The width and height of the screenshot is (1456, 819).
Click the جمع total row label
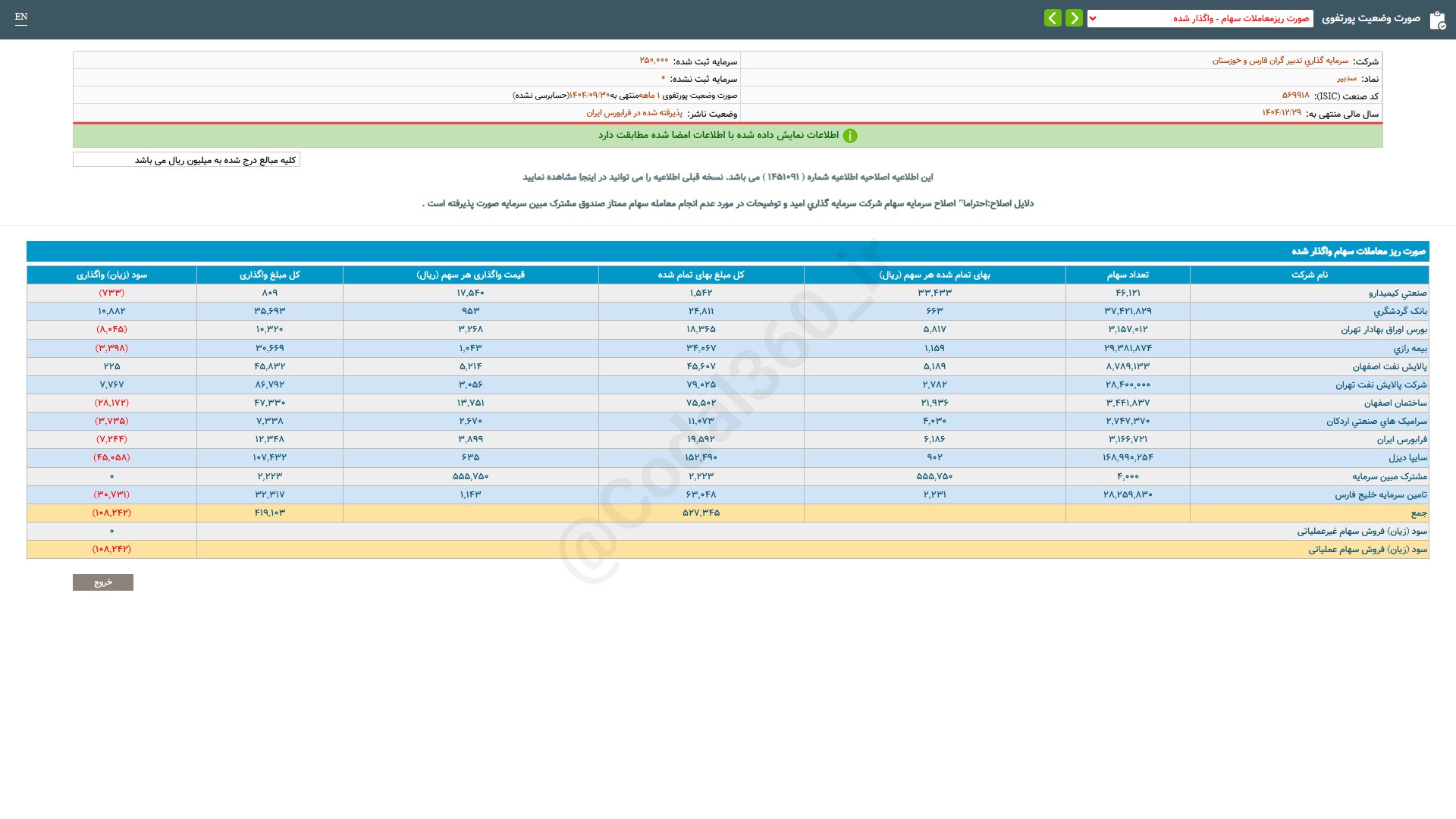coord(1418,513)
